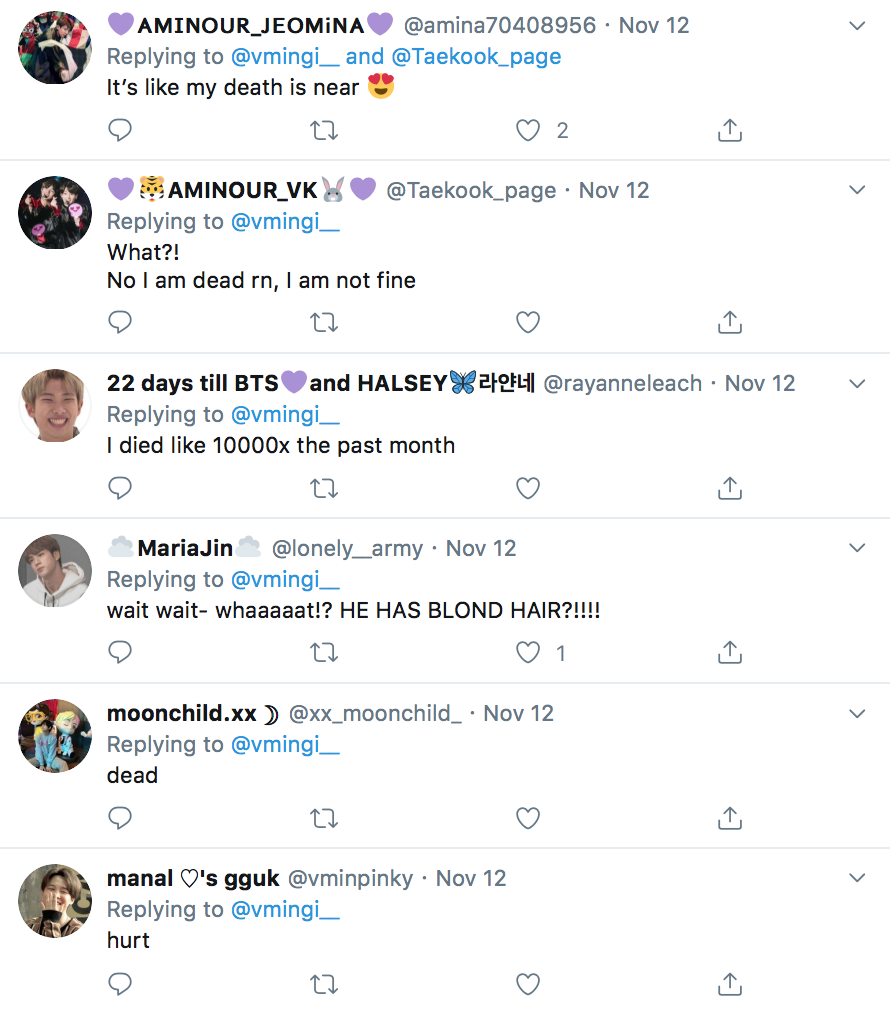Like MariaJin's 'HE HAS BLOND HAIR' tweet
This screenshot has width=890, height=1010.
tap(527, 653)
